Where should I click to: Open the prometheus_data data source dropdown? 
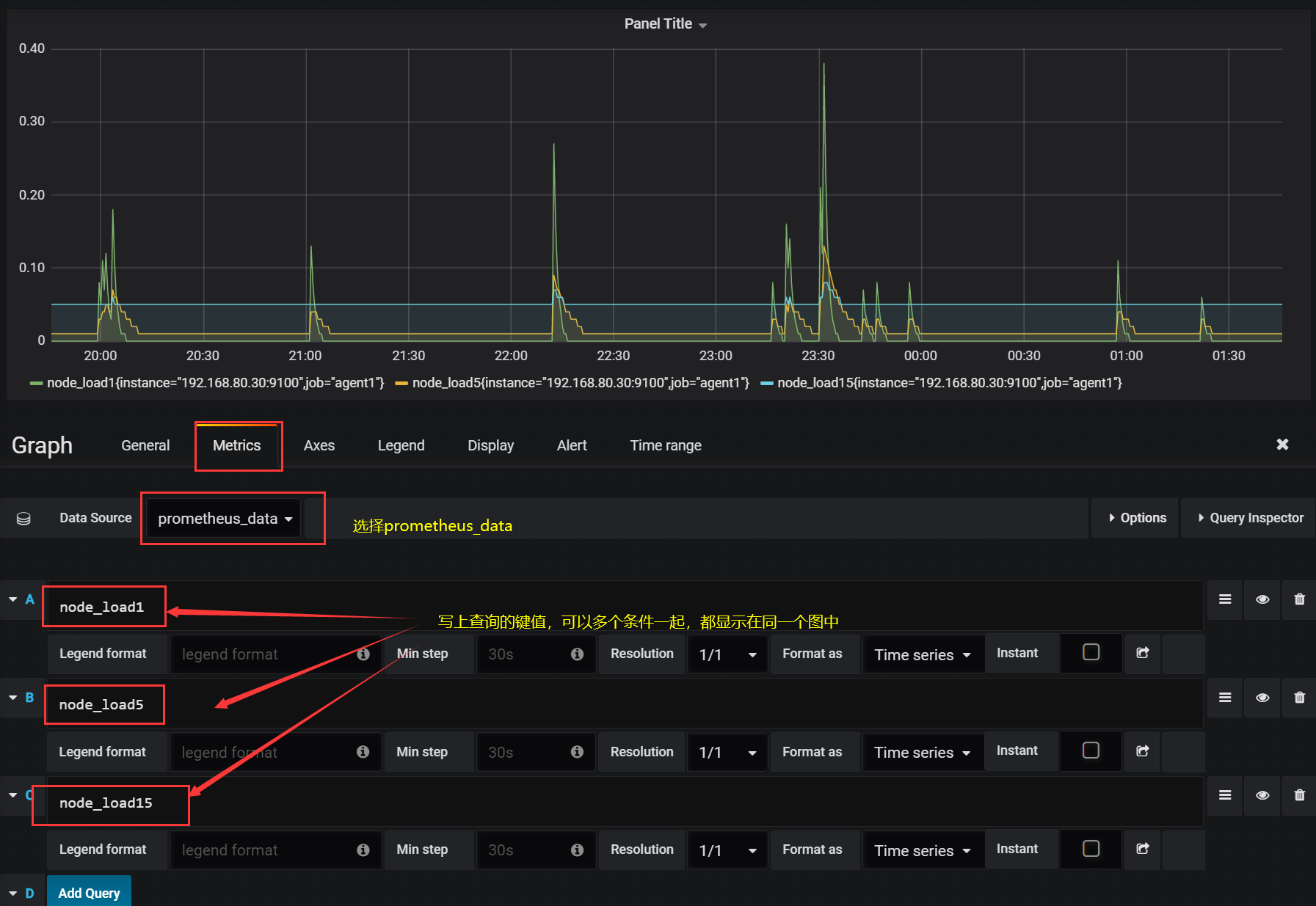pos(224,519)
